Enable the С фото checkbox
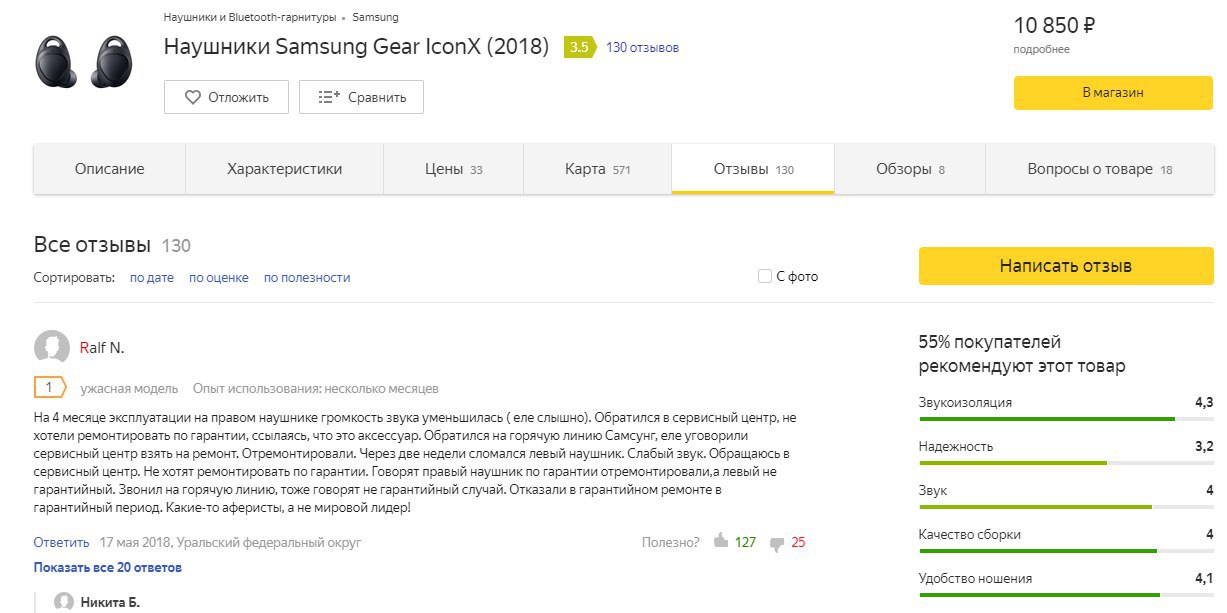This screenshot has width=1227, height=613. pyautogui.click(x=765, y=276)
